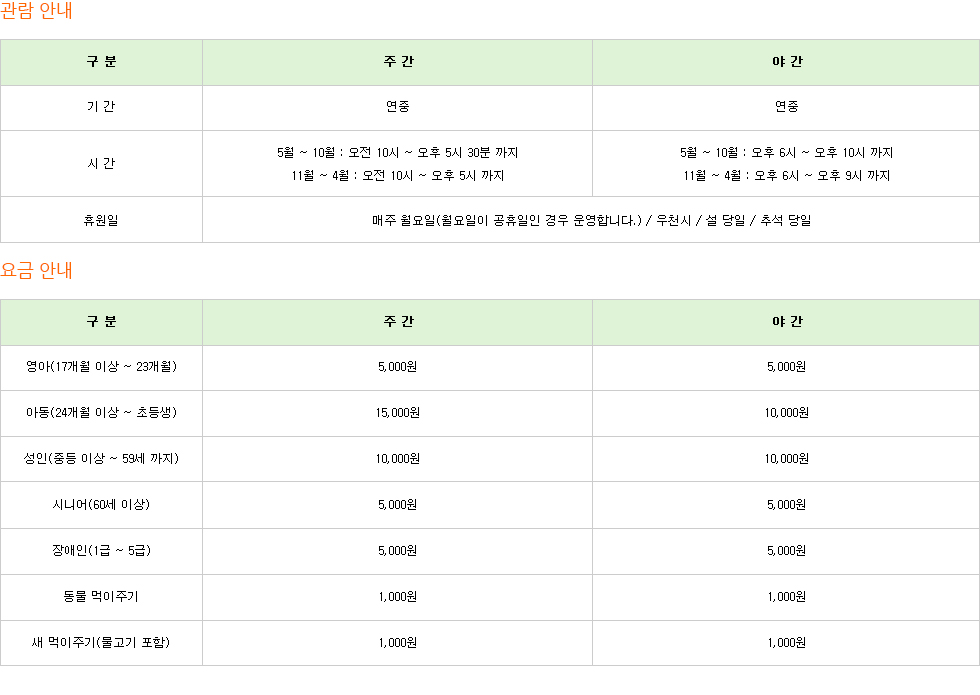The height and width of the screenshot is (695, 980).
Task: Click the 새 먹이주기(물고기 포함) row label
Action: coord(101,642)
